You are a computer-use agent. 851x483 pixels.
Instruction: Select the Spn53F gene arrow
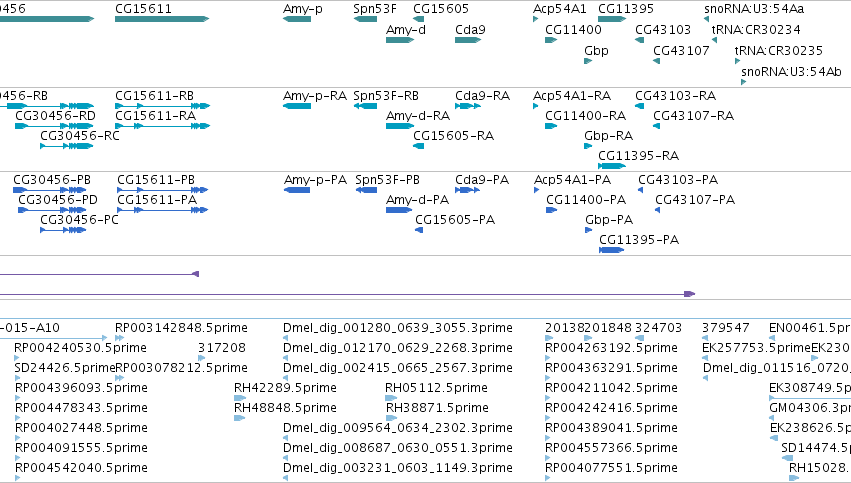[365, 19]
